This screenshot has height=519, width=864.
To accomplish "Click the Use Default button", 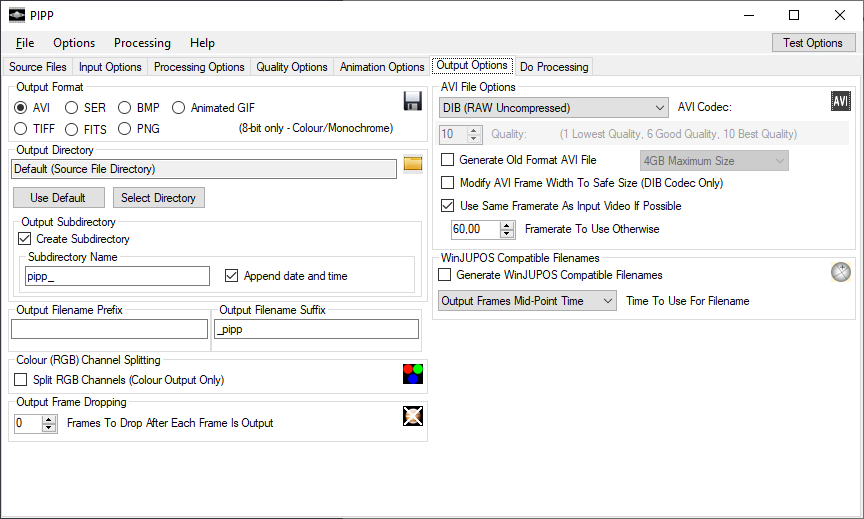I will [x=58, y=198].
